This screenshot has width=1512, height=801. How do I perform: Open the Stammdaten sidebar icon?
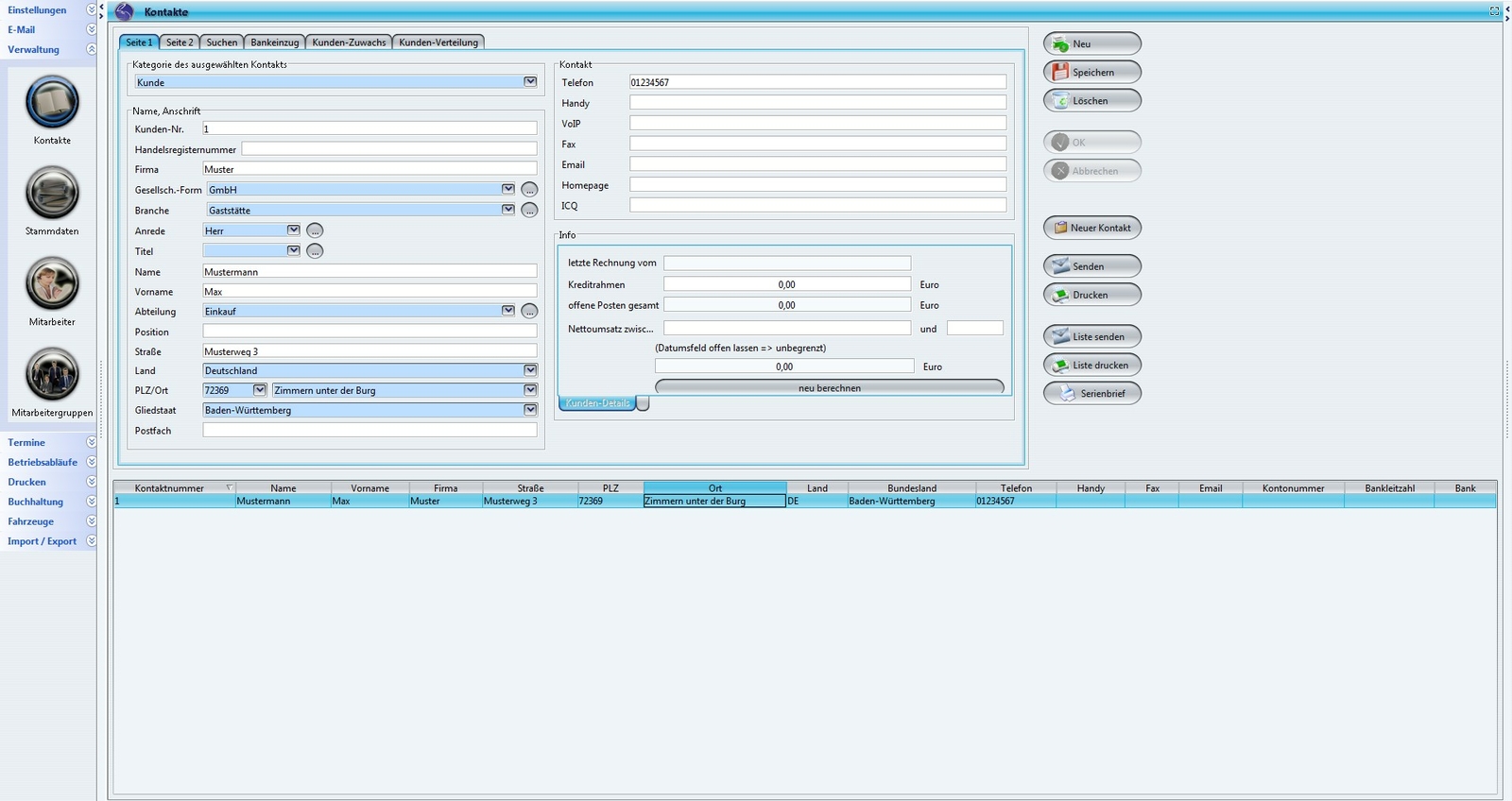click(52, 193)
